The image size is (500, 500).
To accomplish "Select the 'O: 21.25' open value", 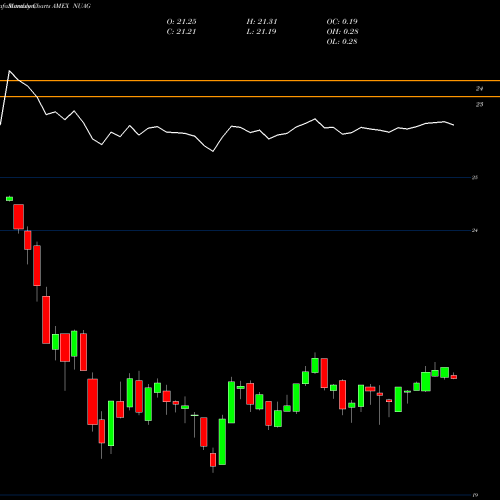I will [181, 22].
